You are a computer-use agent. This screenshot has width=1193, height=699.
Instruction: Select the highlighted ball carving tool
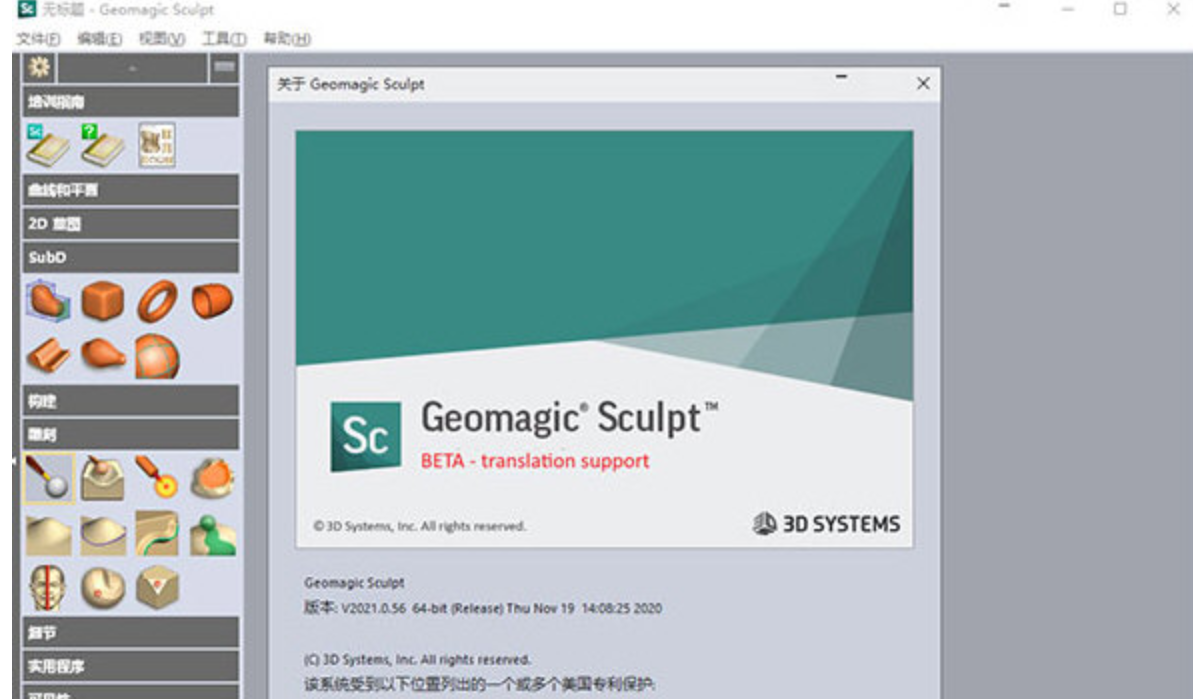[49, 478]
